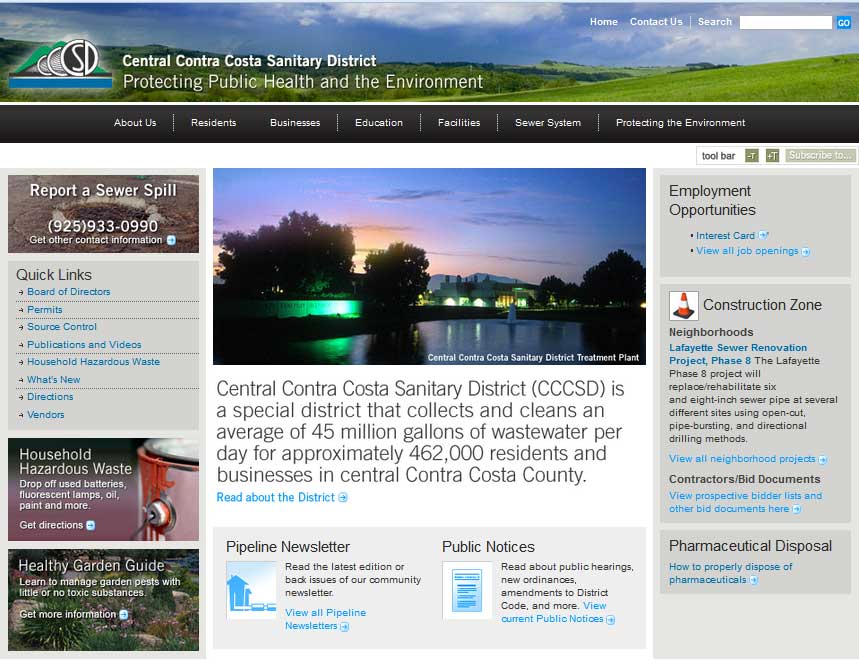The image size is (859, 666).
Task: Click the Household Hazardous Waste banner heading
Action: click(76, 462)
